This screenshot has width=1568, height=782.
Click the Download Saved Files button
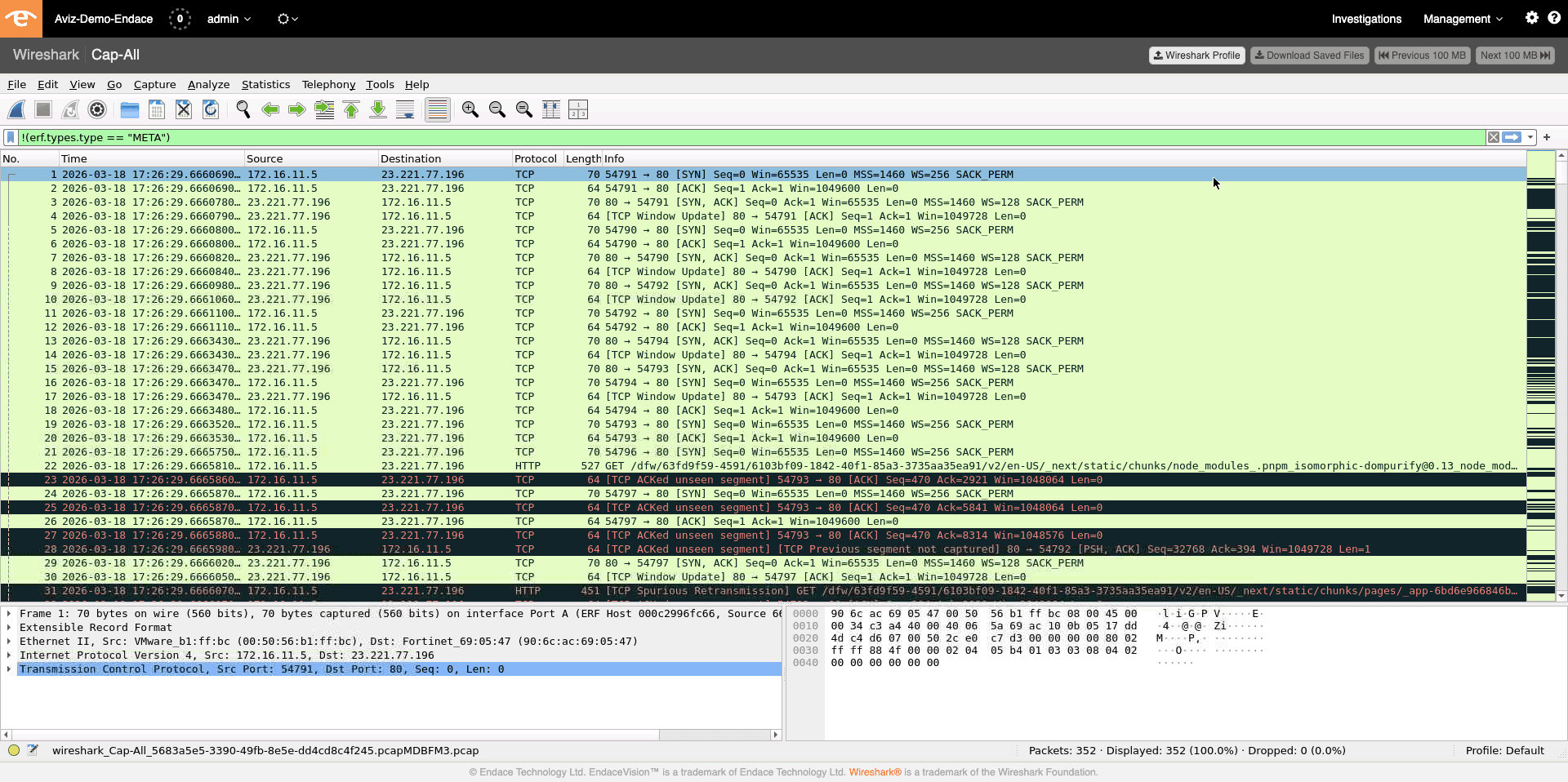(1309, 56)
